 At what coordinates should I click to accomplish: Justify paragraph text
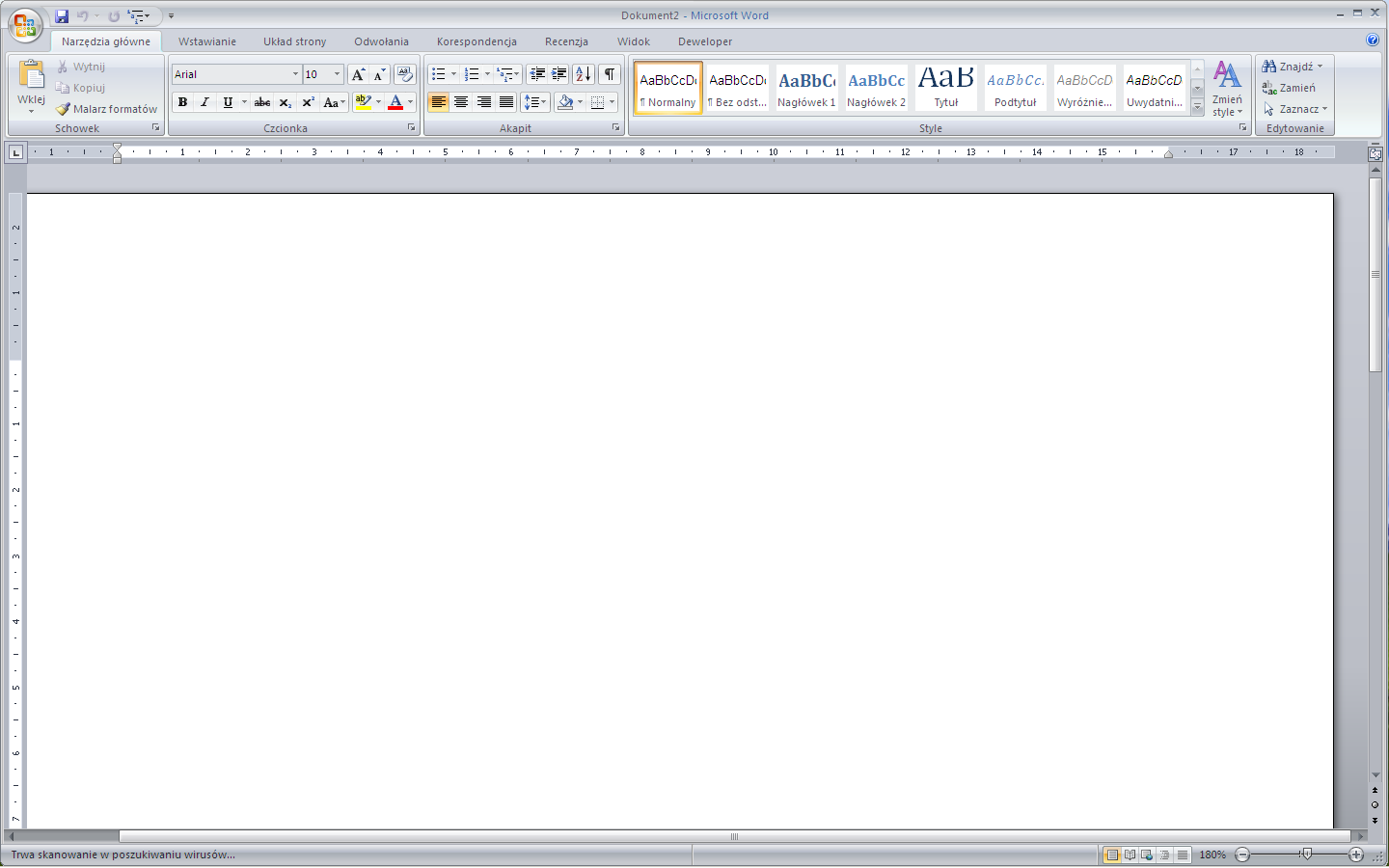pos(506,102)
